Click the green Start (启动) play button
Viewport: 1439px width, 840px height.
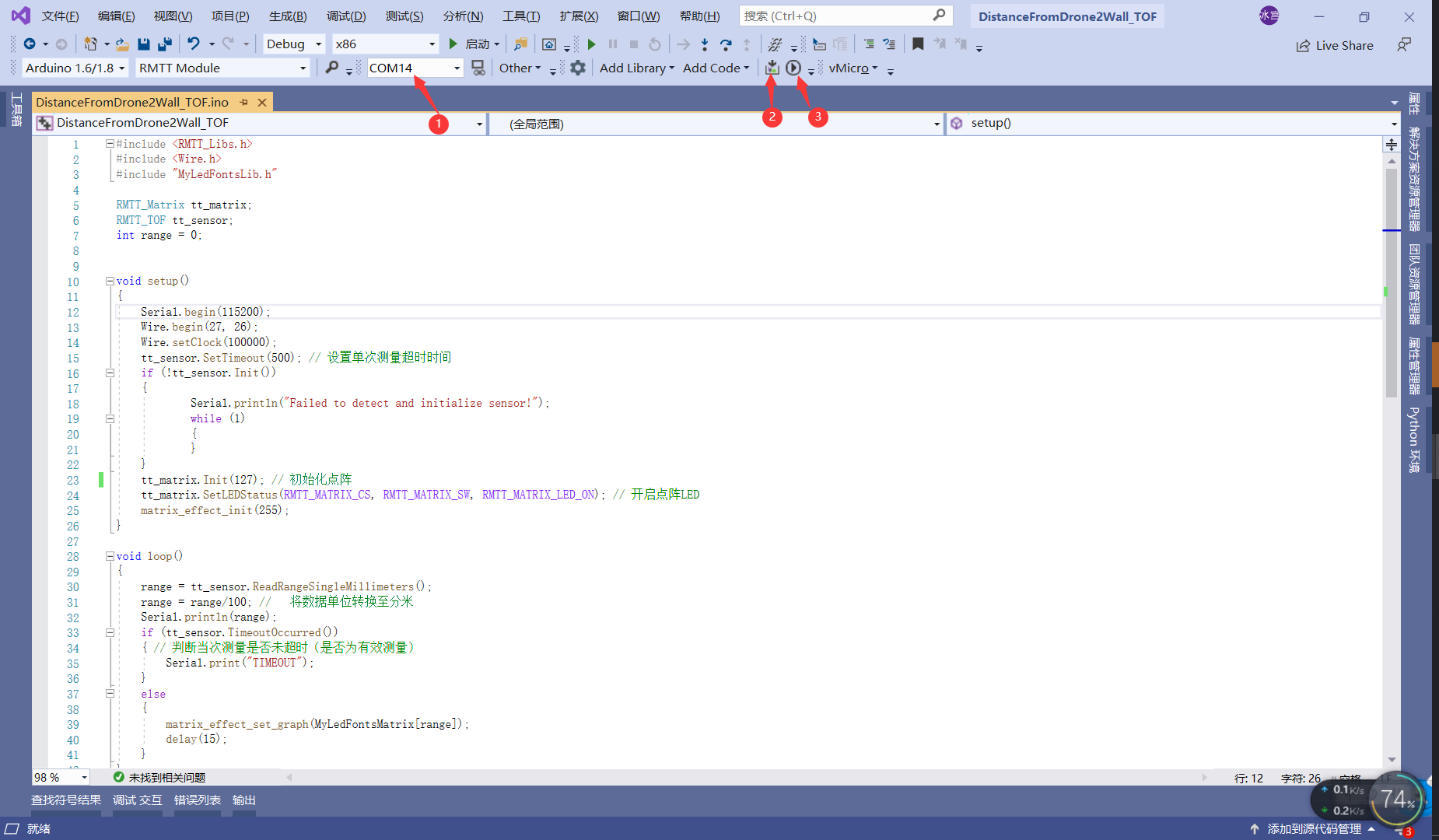453,44
